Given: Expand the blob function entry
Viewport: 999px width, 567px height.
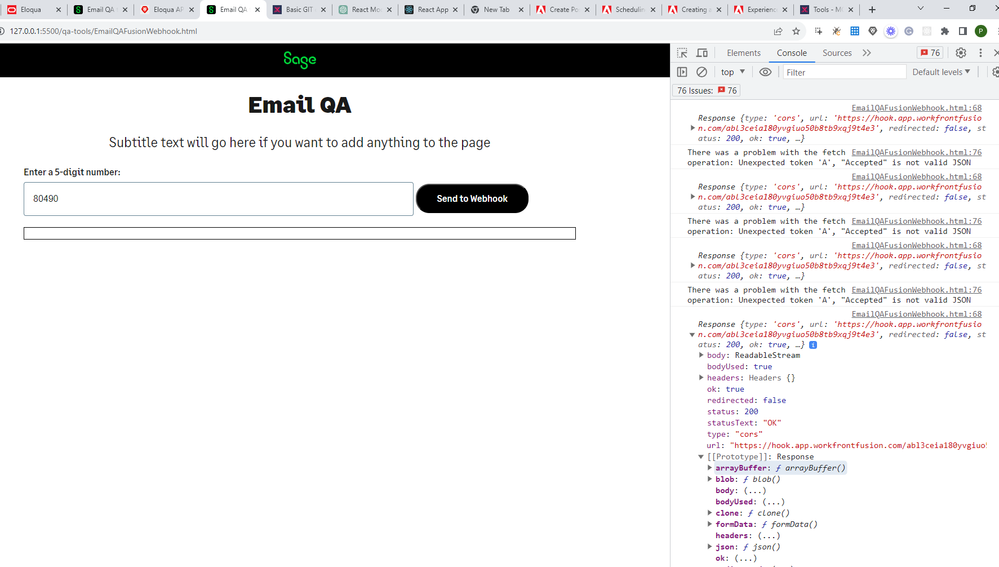Looking at the screenshot, I should tap(710, 479).
